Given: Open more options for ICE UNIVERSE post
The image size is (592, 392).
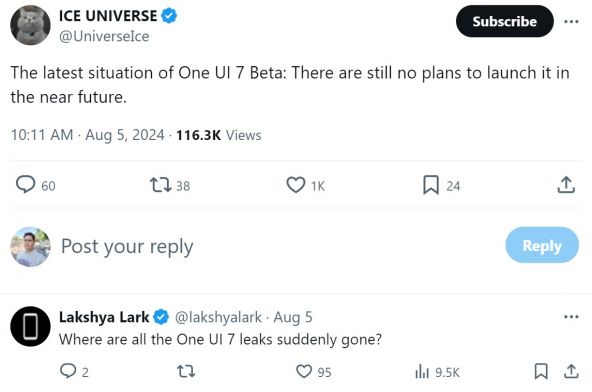Looking at the screenshot, I should point(571,22).
